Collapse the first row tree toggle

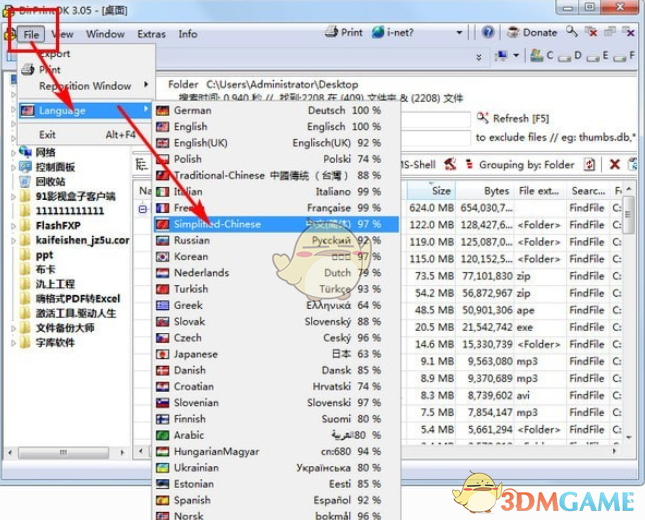point(142,209)
